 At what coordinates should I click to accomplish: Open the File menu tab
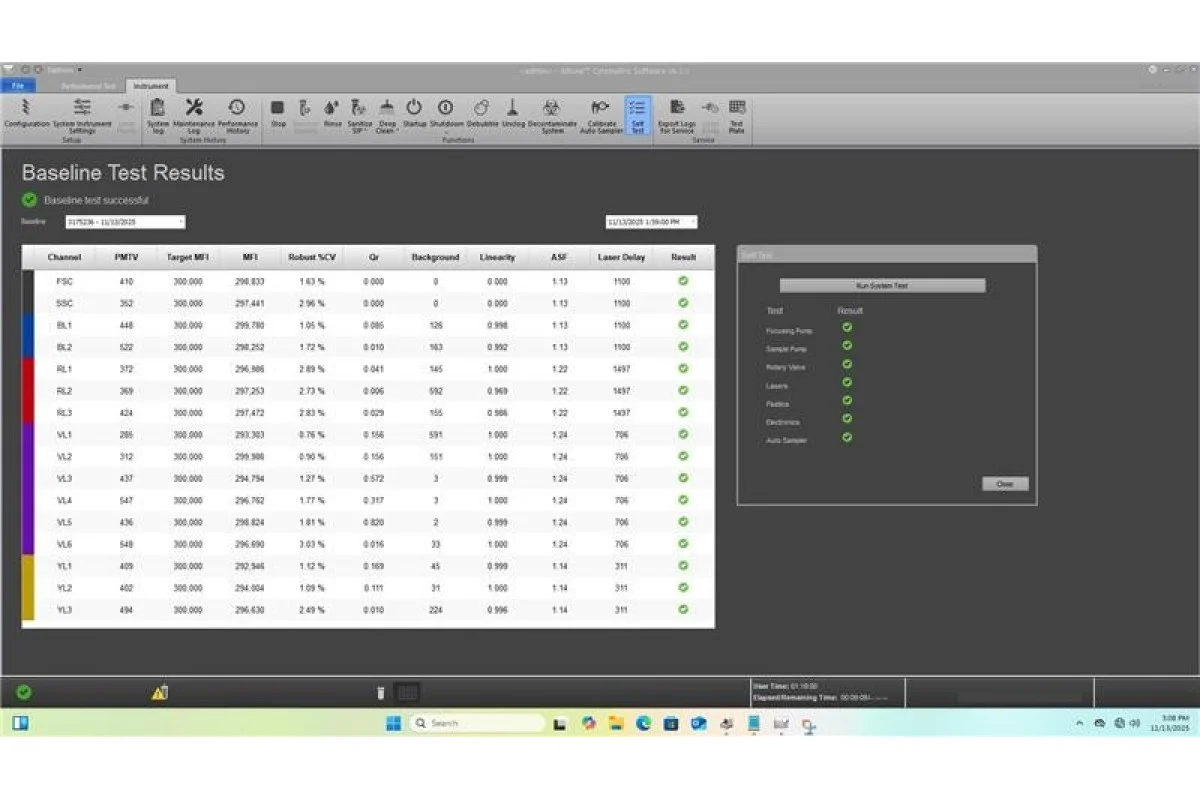(x=18, y=86)
